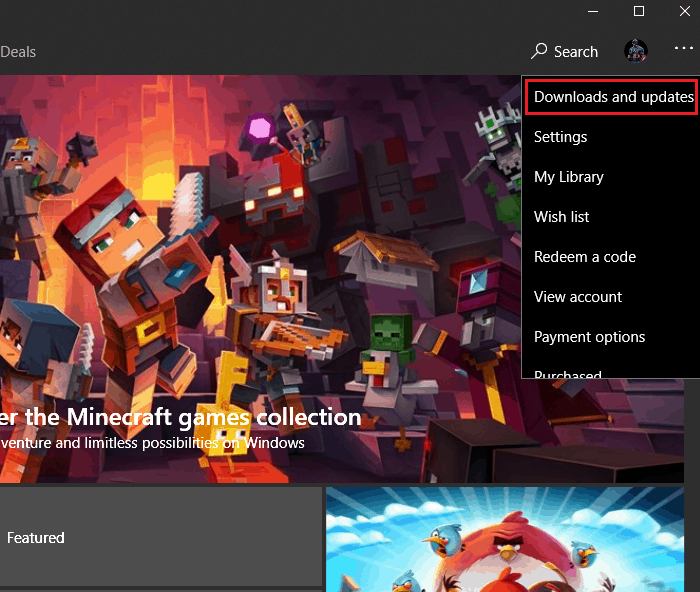This screenshot has height=592, width=700.
Task: Click the Featured section tile
Action: click(x=161, y=537)
